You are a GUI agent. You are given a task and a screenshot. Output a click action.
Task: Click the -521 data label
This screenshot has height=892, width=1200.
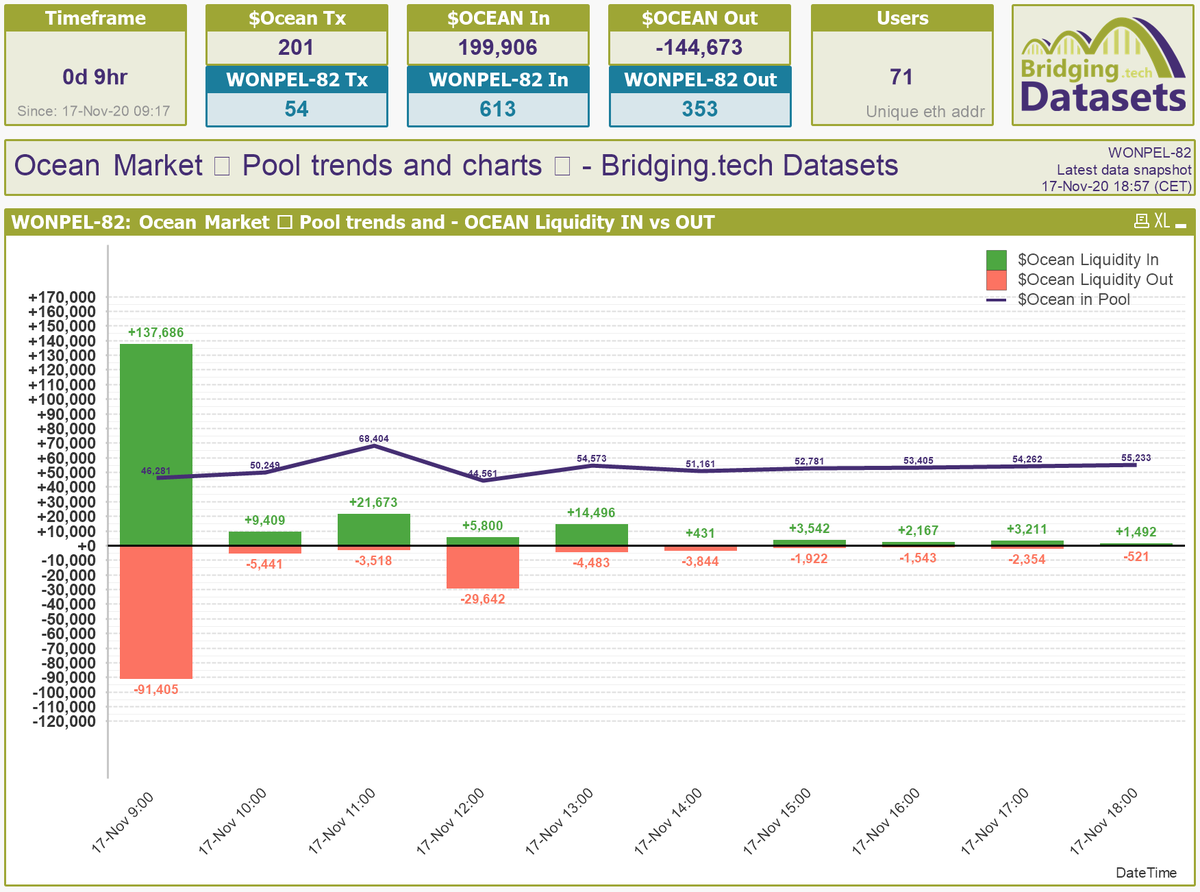click(1137, 557)
